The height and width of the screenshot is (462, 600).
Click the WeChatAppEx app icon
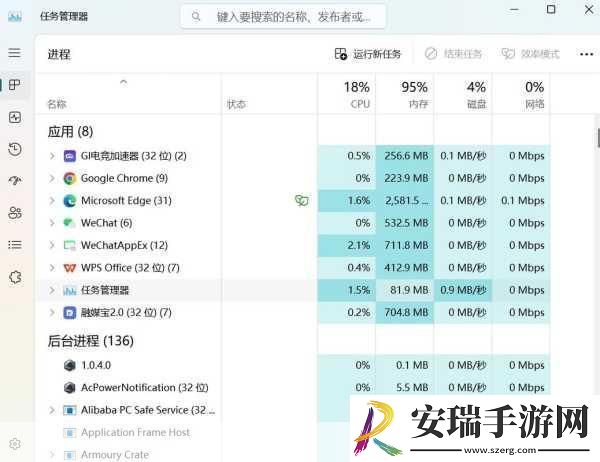point(70,245)
